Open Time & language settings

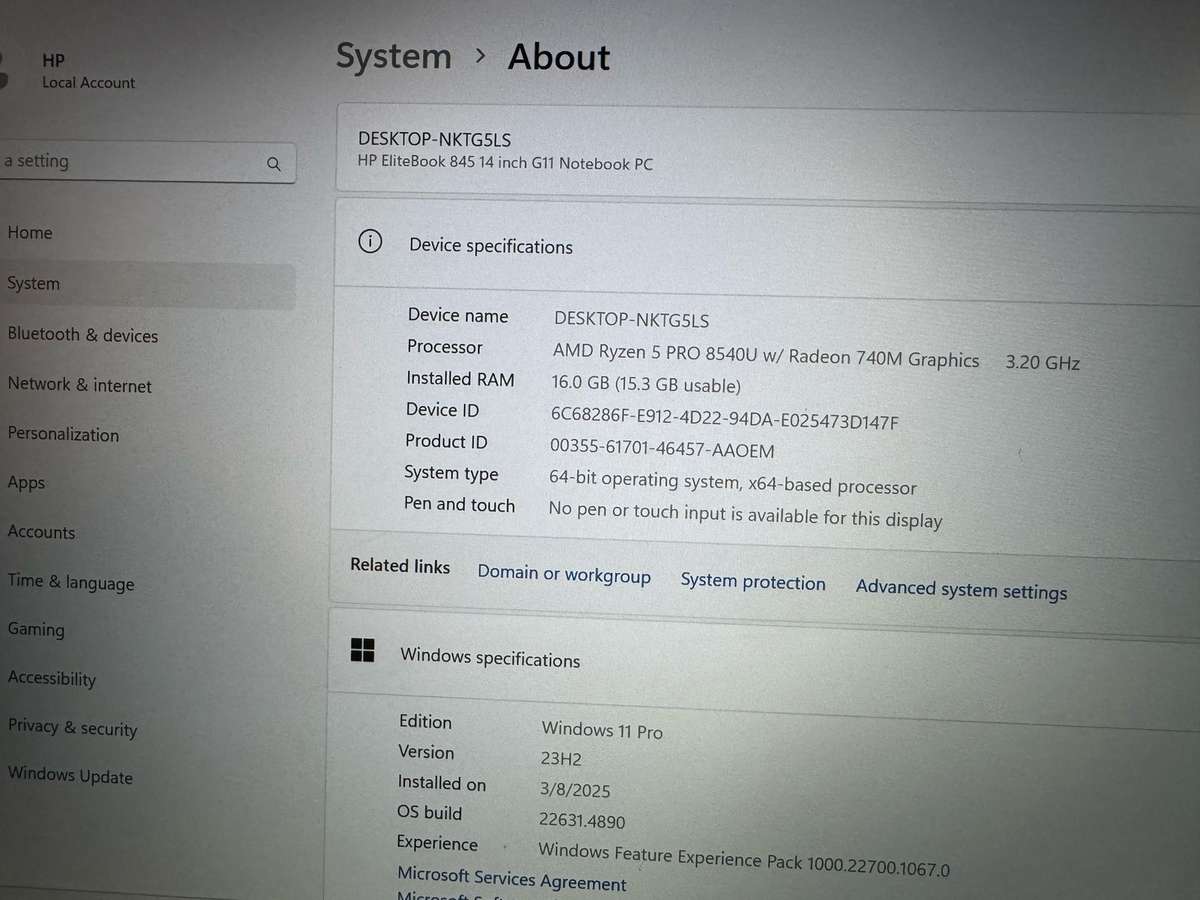tap(71, 583)
